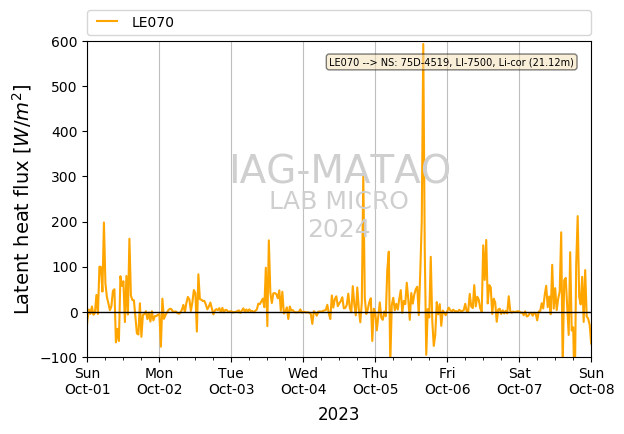Click the y-axis tick label 400

[x=64, y=132]
